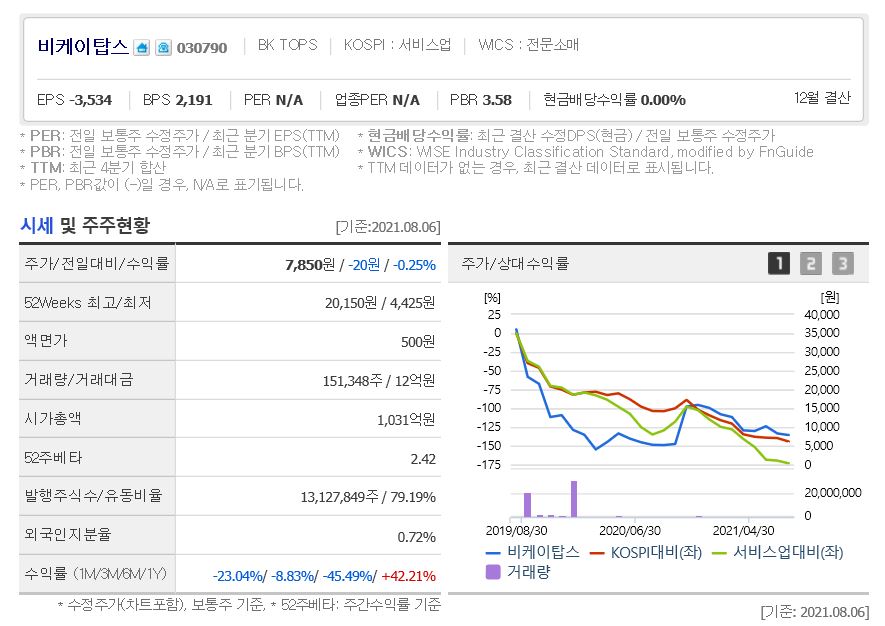Toggle the KOSPI대비(좌) legend series
Screen dimensions: 885x626
646,552
